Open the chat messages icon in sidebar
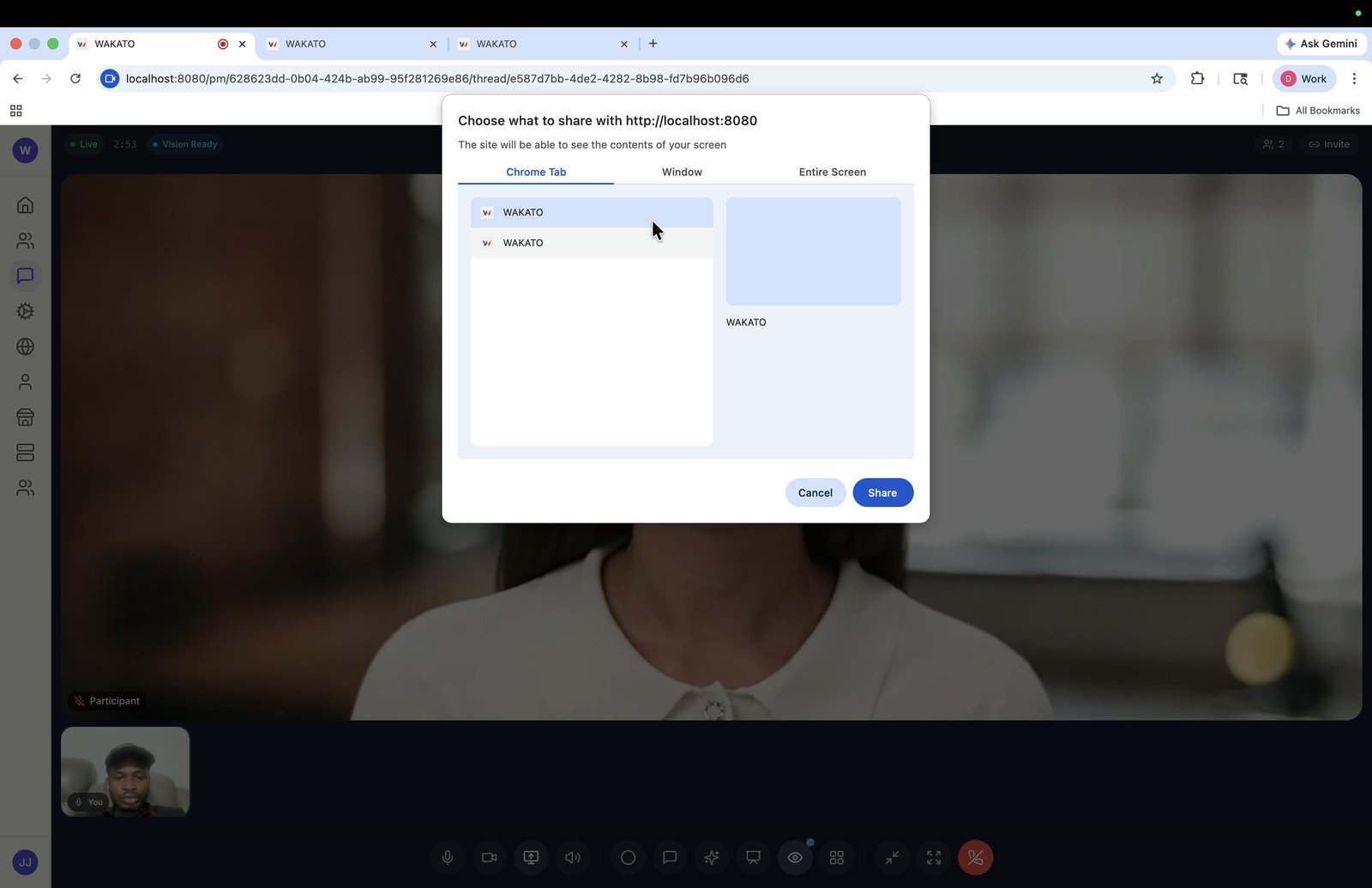The width and height of the screenshot is (1372, 888). coord(25,275)
